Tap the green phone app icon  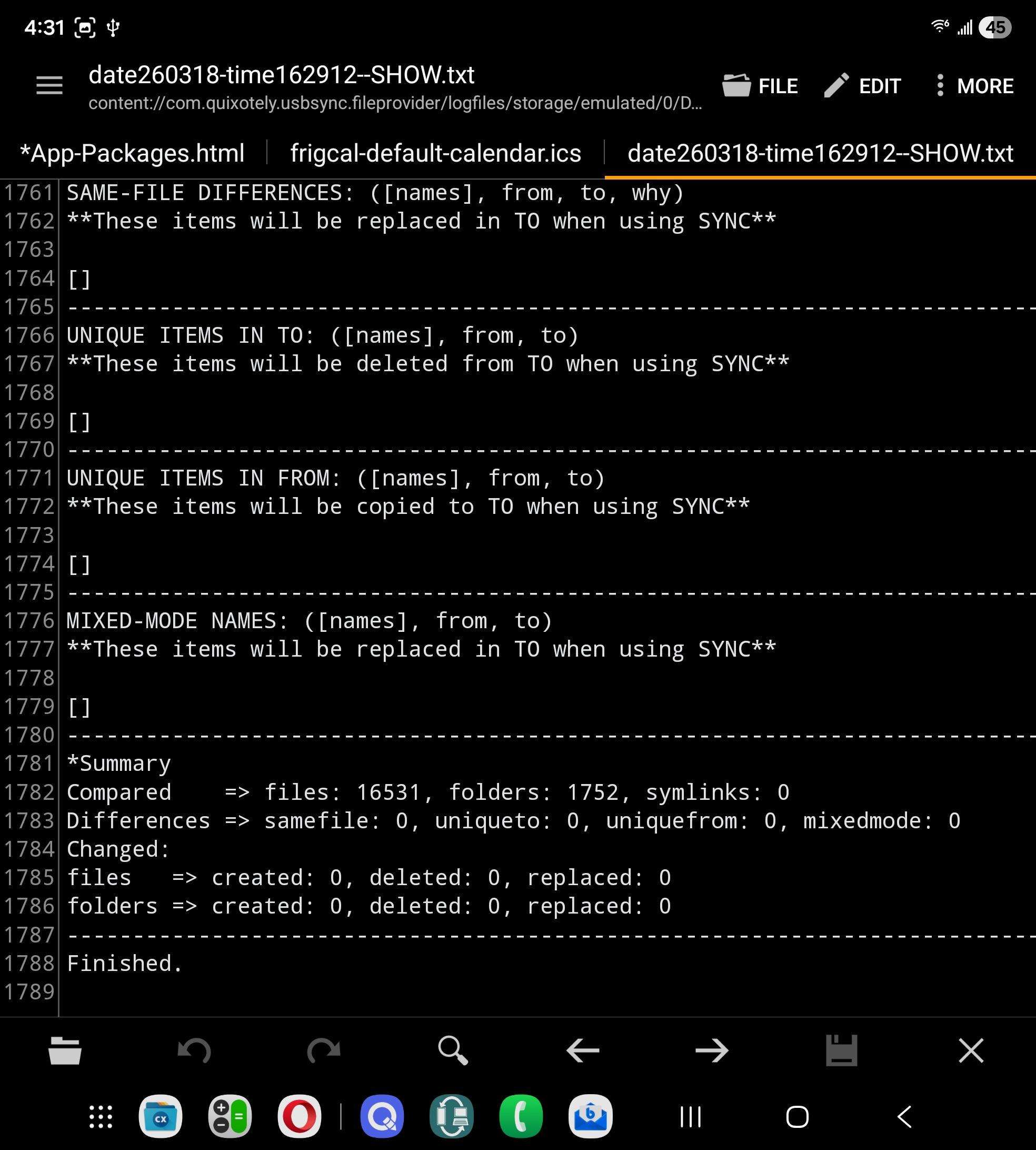(x=521, y=1116)
